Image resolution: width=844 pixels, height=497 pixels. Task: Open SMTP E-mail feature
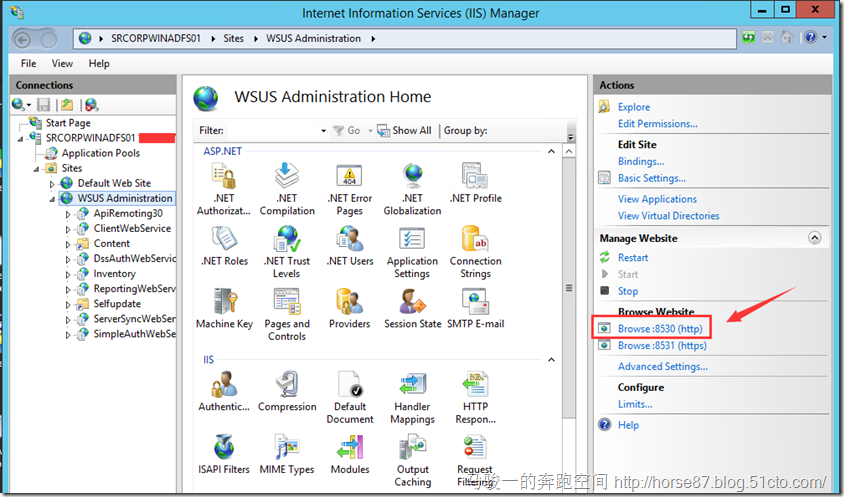(x=476, y=309)
